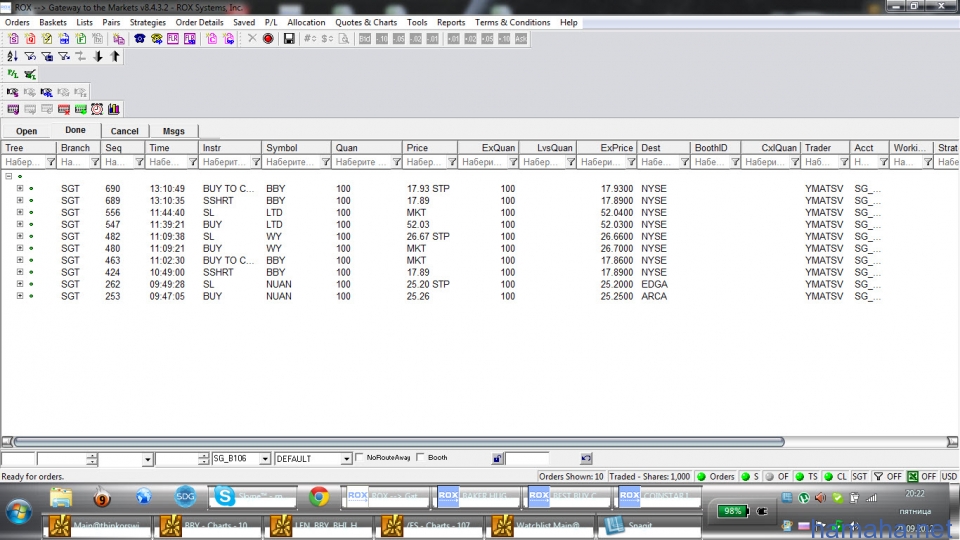Open the Quotes & Charts menu
Viewport: 960px width, 540px height.
[x=366, y=22]
